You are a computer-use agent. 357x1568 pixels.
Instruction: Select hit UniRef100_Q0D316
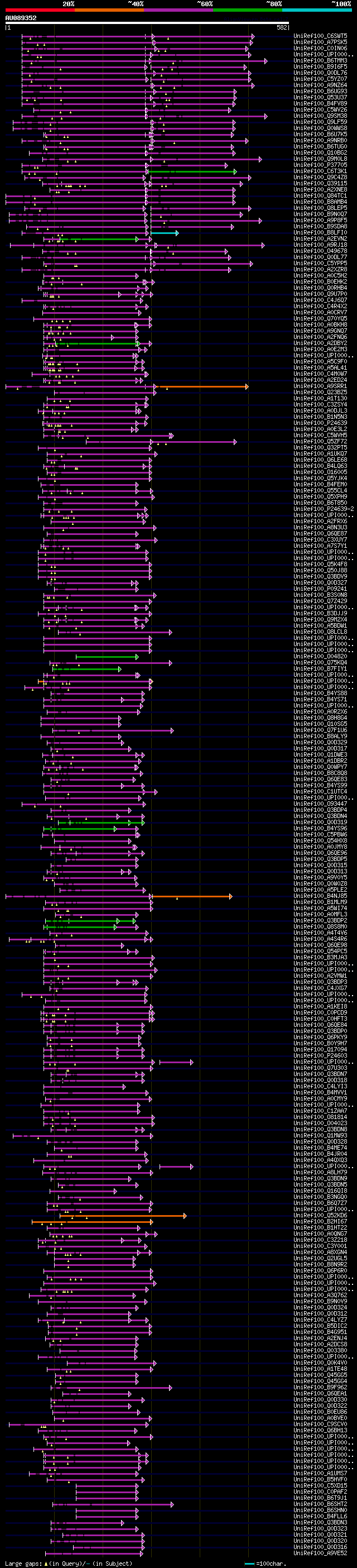[321, 1547]
